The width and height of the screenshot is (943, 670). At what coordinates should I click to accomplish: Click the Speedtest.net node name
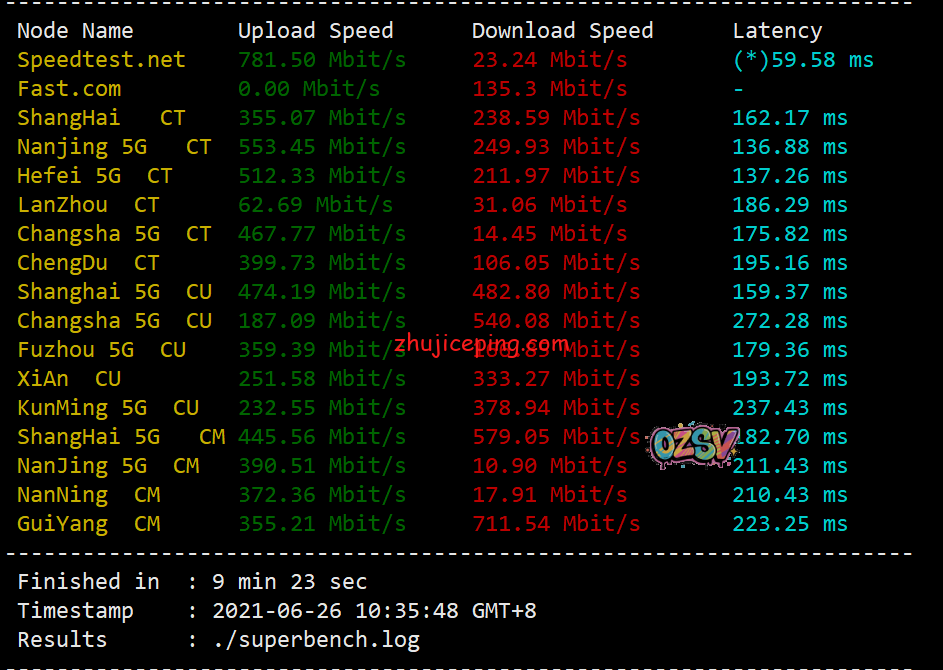(x=101, y=60)
